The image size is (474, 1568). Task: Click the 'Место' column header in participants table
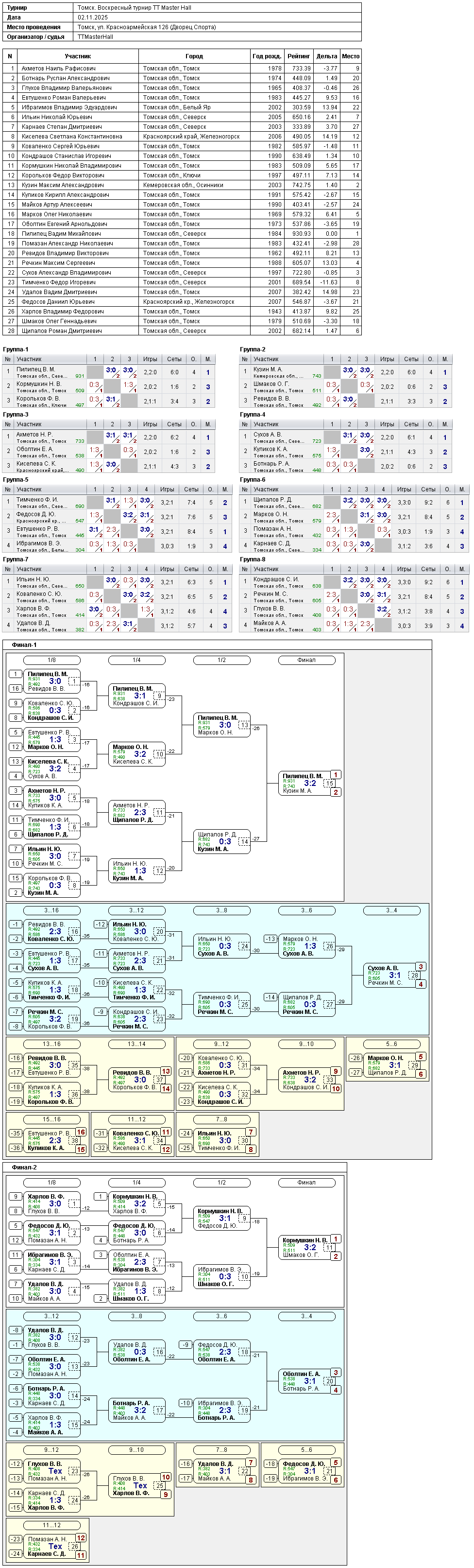click(x=351, y=56)
